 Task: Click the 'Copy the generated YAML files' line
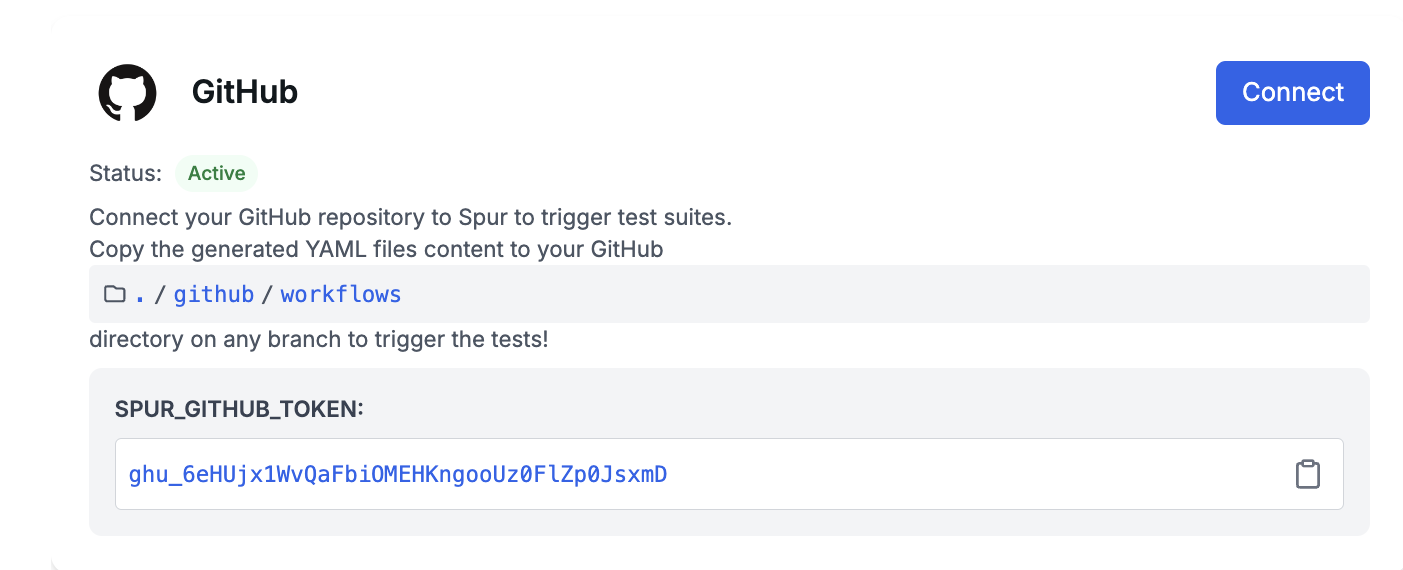click(x=376, y=250)
